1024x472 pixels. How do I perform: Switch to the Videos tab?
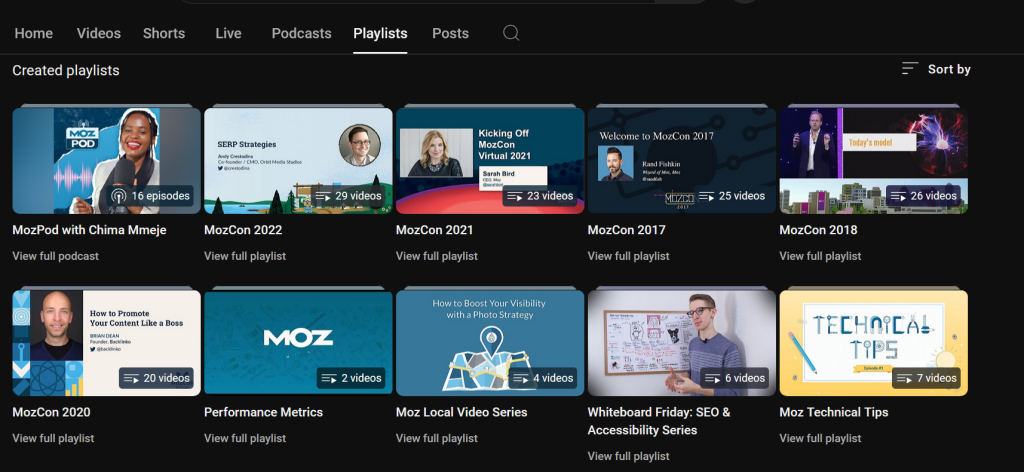99,33
